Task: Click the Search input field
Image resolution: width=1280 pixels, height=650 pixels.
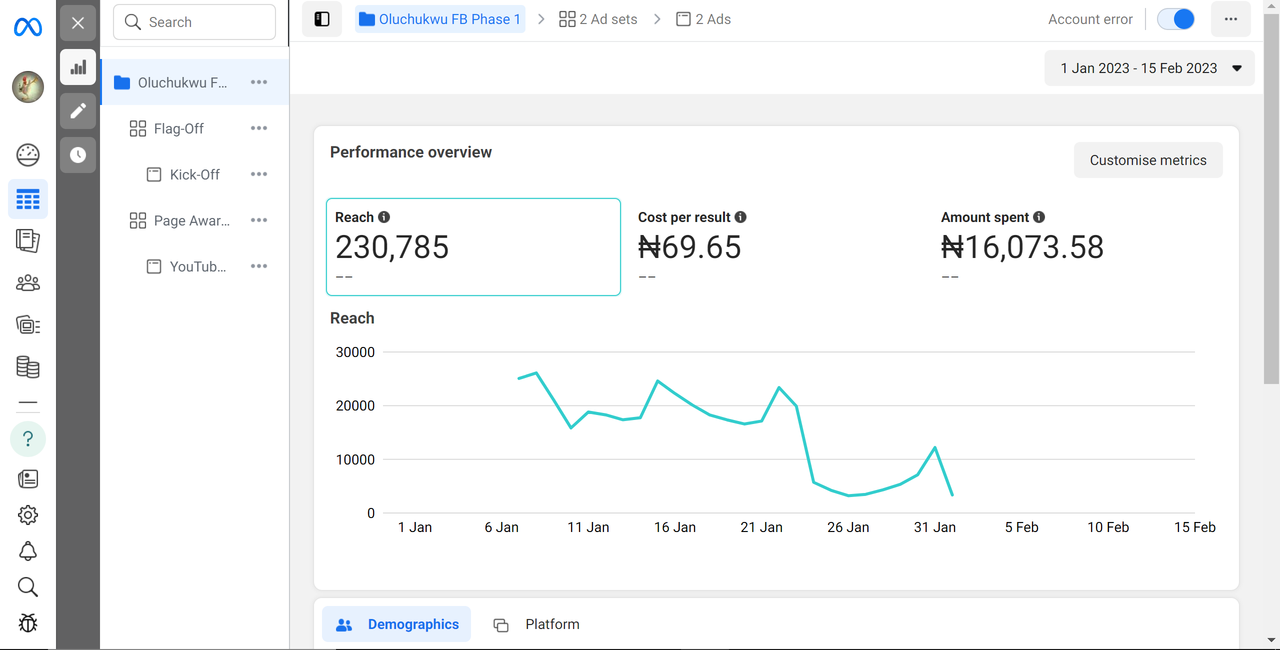Action: pos(195,22)
